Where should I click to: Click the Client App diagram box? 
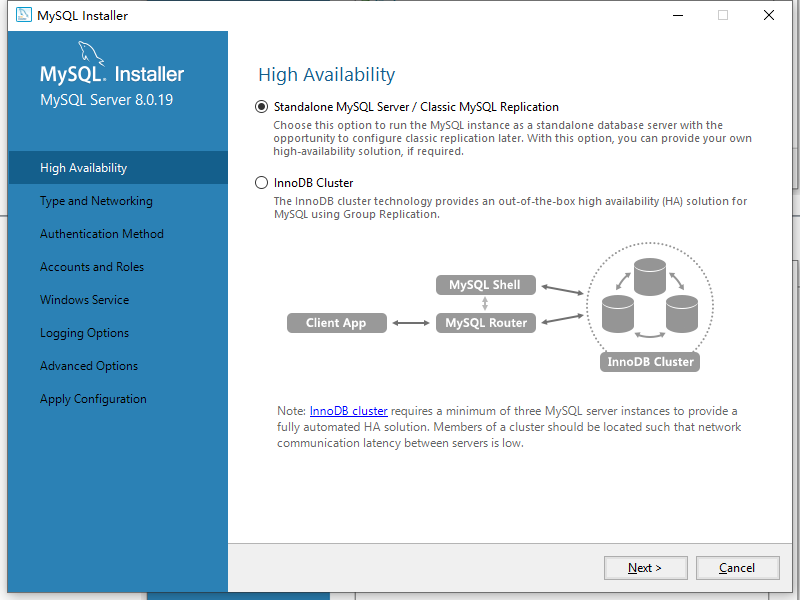pyautogui.click(x=337, y=323)
